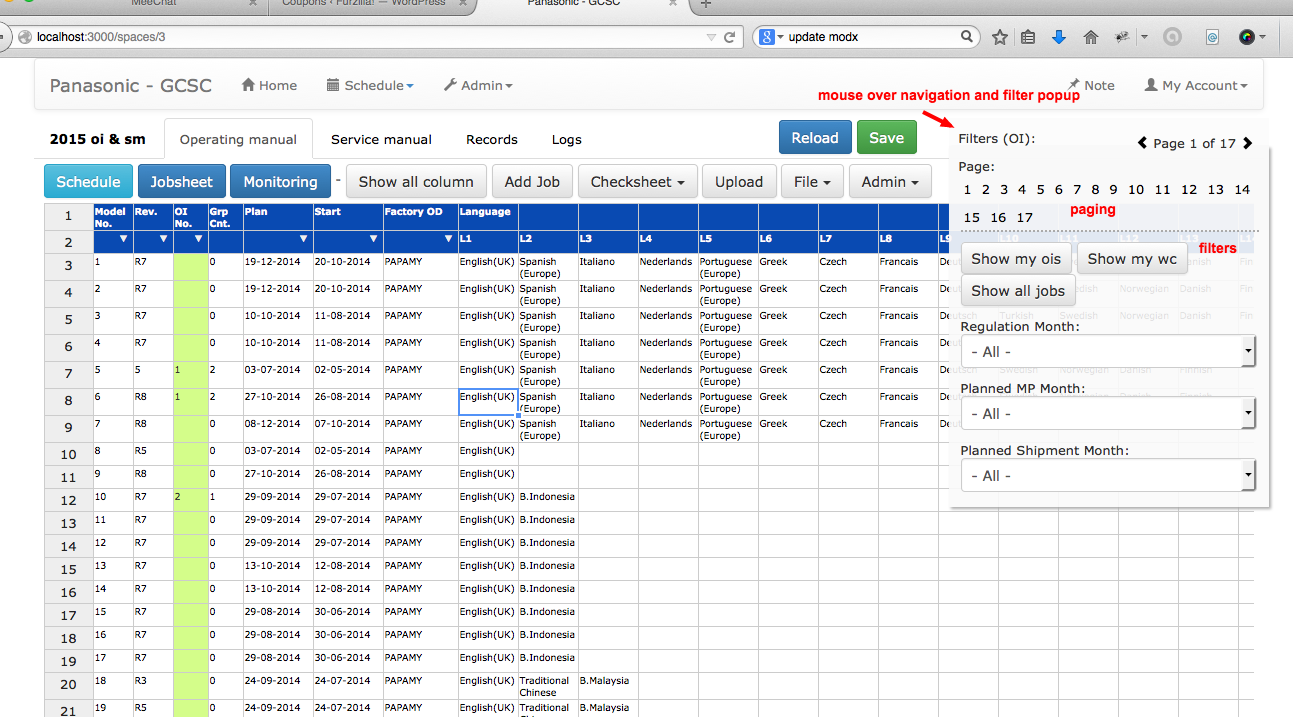Switch to the Service manual tab
The width and height of the screenshot is (1293, 717).
tap(381, 140)
